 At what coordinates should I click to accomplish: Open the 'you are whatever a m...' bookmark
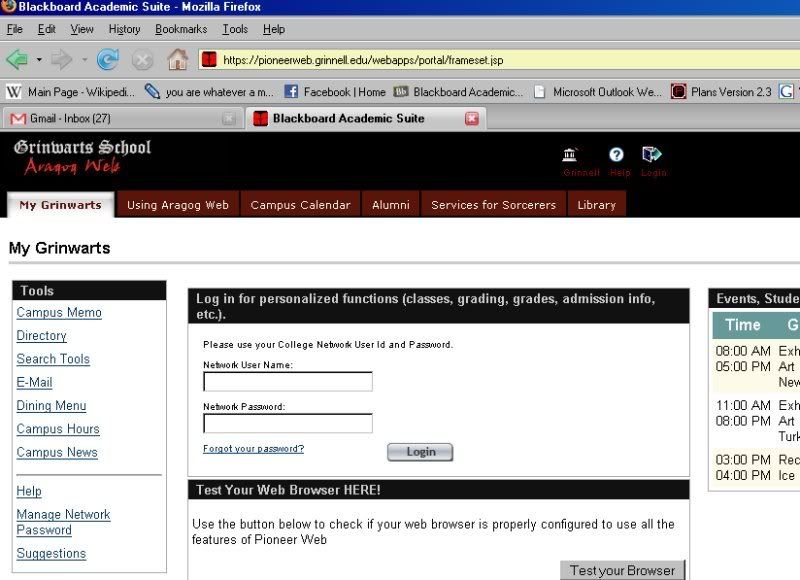click(x=209, y=92)
